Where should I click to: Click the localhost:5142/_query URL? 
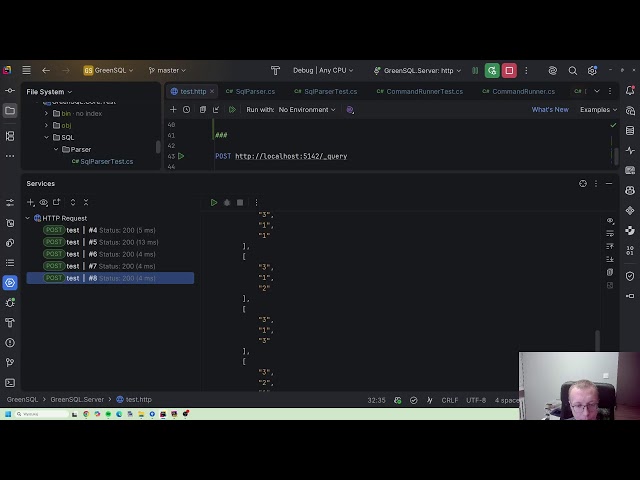(291, 156)
